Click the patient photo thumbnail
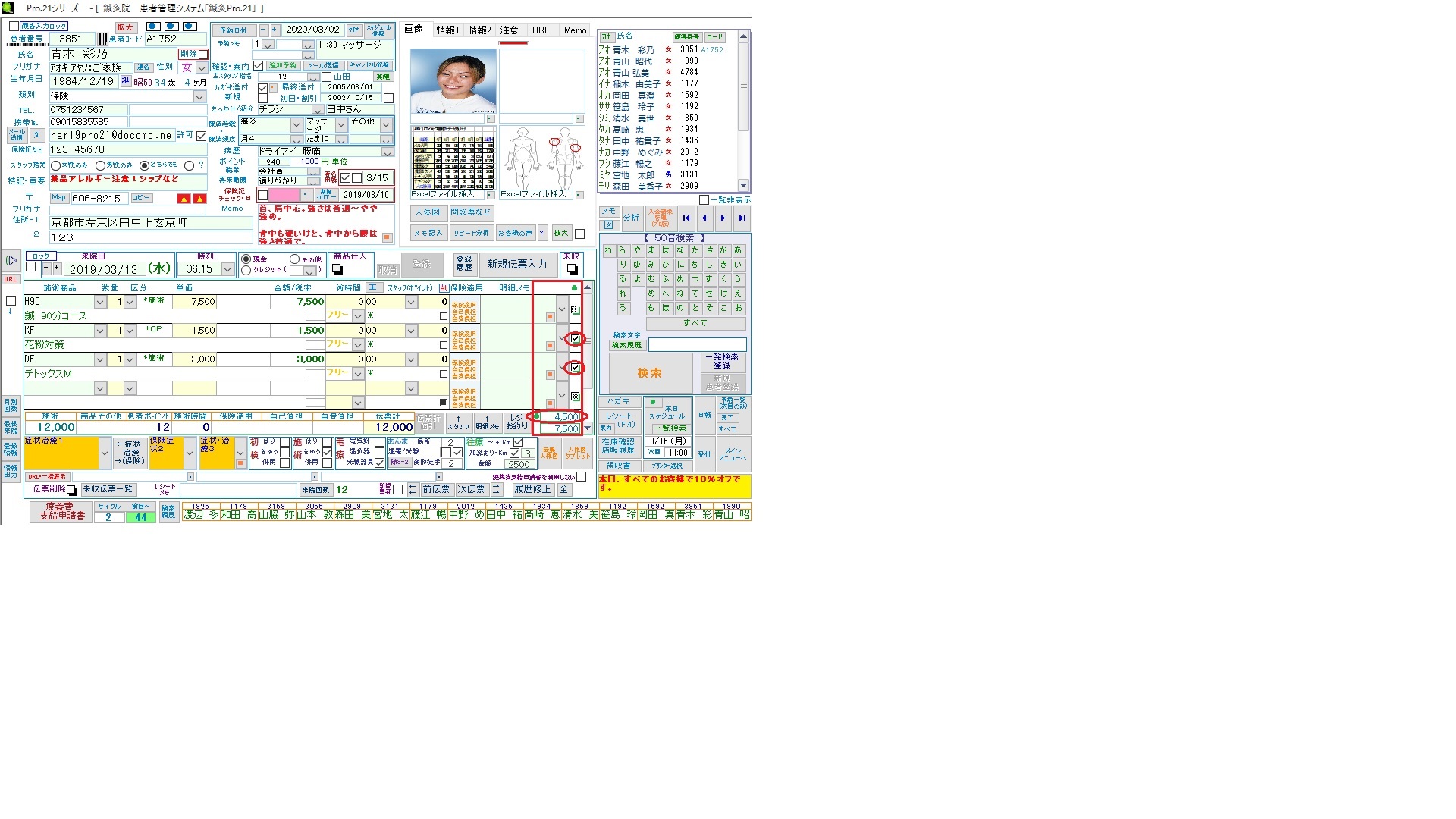The width and height of the screenshot is (1456, 819). click(x=453, y=82)
